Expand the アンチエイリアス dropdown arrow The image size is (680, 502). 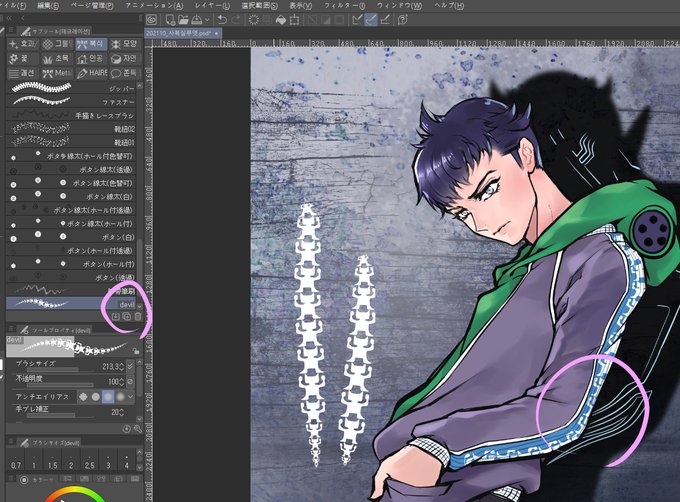point(131,397)
